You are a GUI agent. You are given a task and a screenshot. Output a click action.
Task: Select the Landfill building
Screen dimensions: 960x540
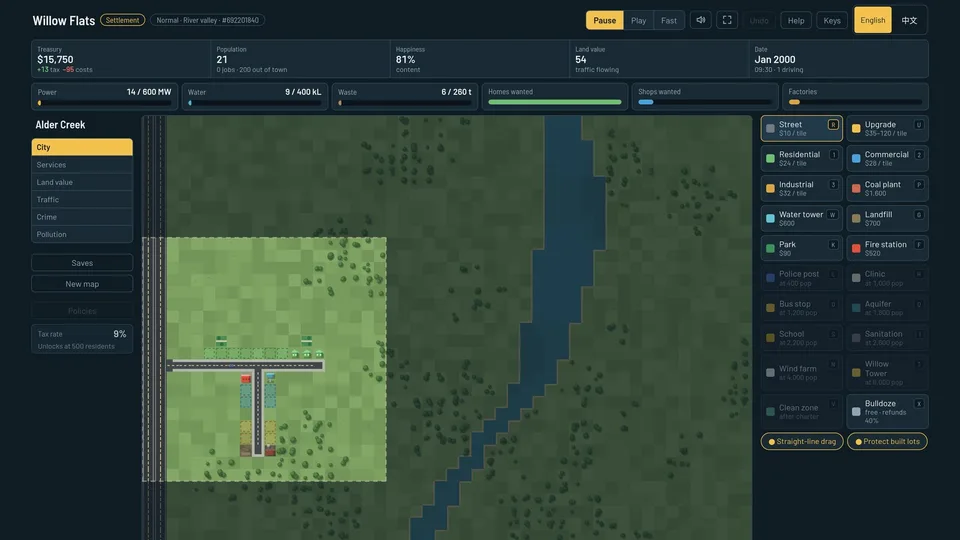(x=887, y=218)
